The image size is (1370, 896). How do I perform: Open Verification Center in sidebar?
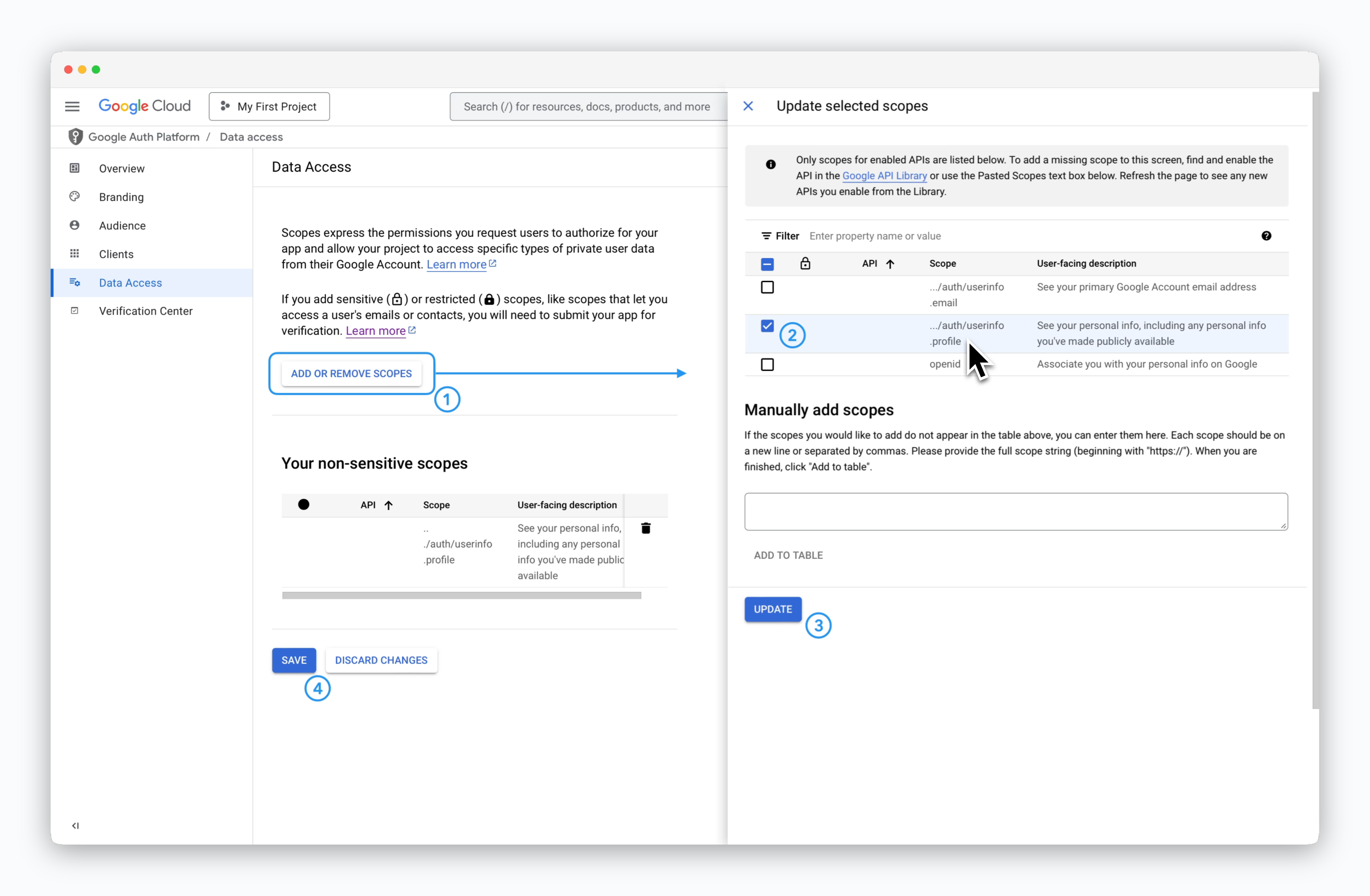[x=152, y=311]
